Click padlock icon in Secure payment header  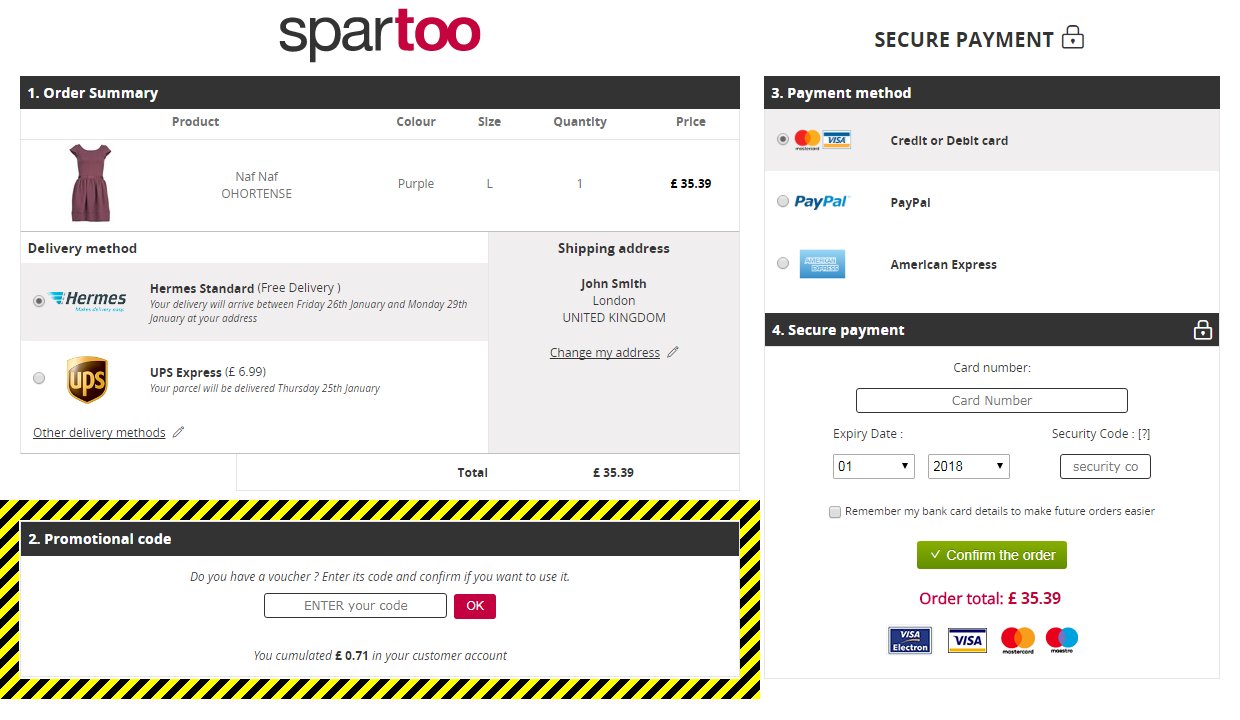pyautogui.click(x=1203, y=329)
